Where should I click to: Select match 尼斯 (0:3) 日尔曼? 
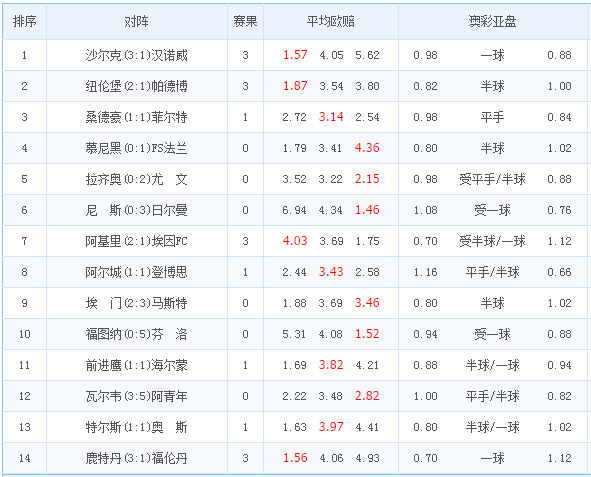136,210
